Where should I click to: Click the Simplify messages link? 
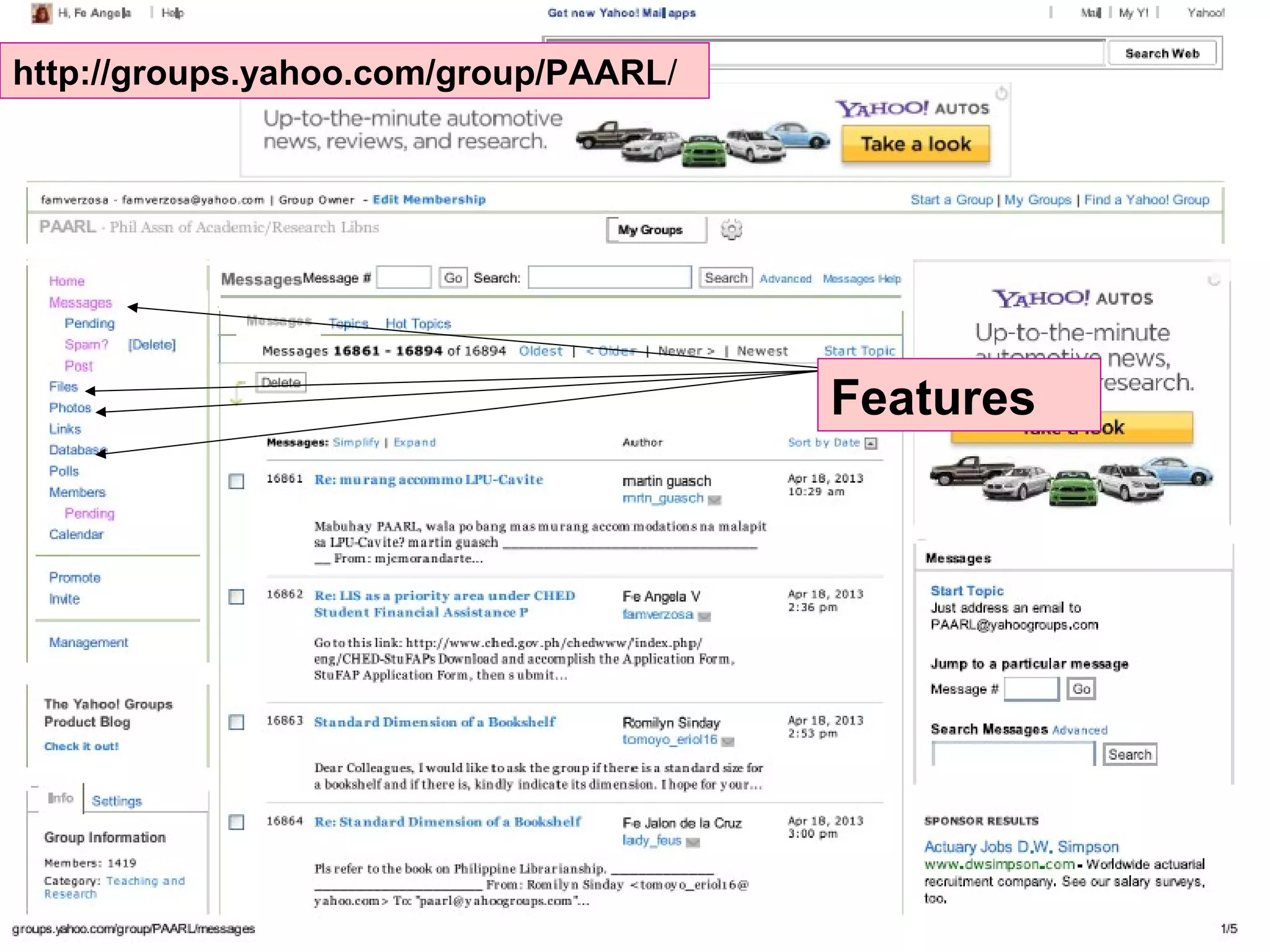pyautogui.click(x=356, y=443)
